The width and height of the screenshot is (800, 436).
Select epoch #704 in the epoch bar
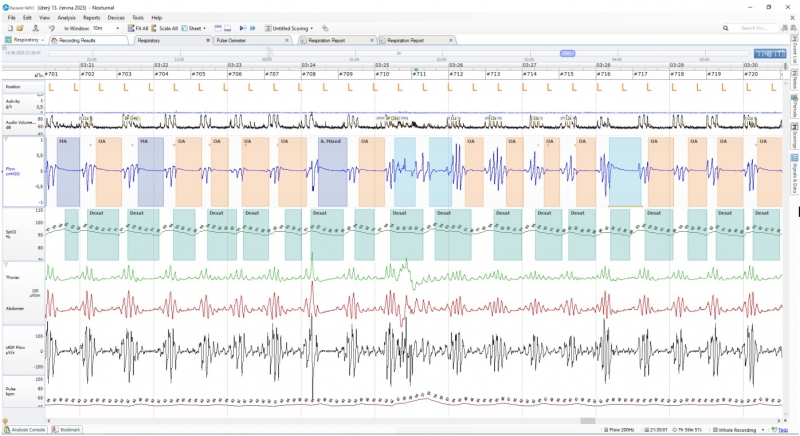[172, 74]
